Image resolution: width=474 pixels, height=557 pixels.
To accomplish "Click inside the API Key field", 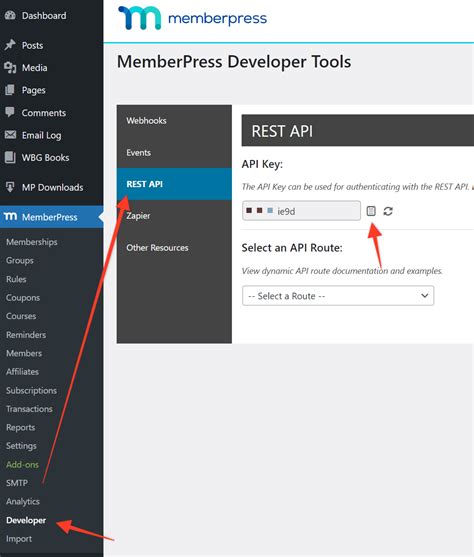I will pos(301,211).
